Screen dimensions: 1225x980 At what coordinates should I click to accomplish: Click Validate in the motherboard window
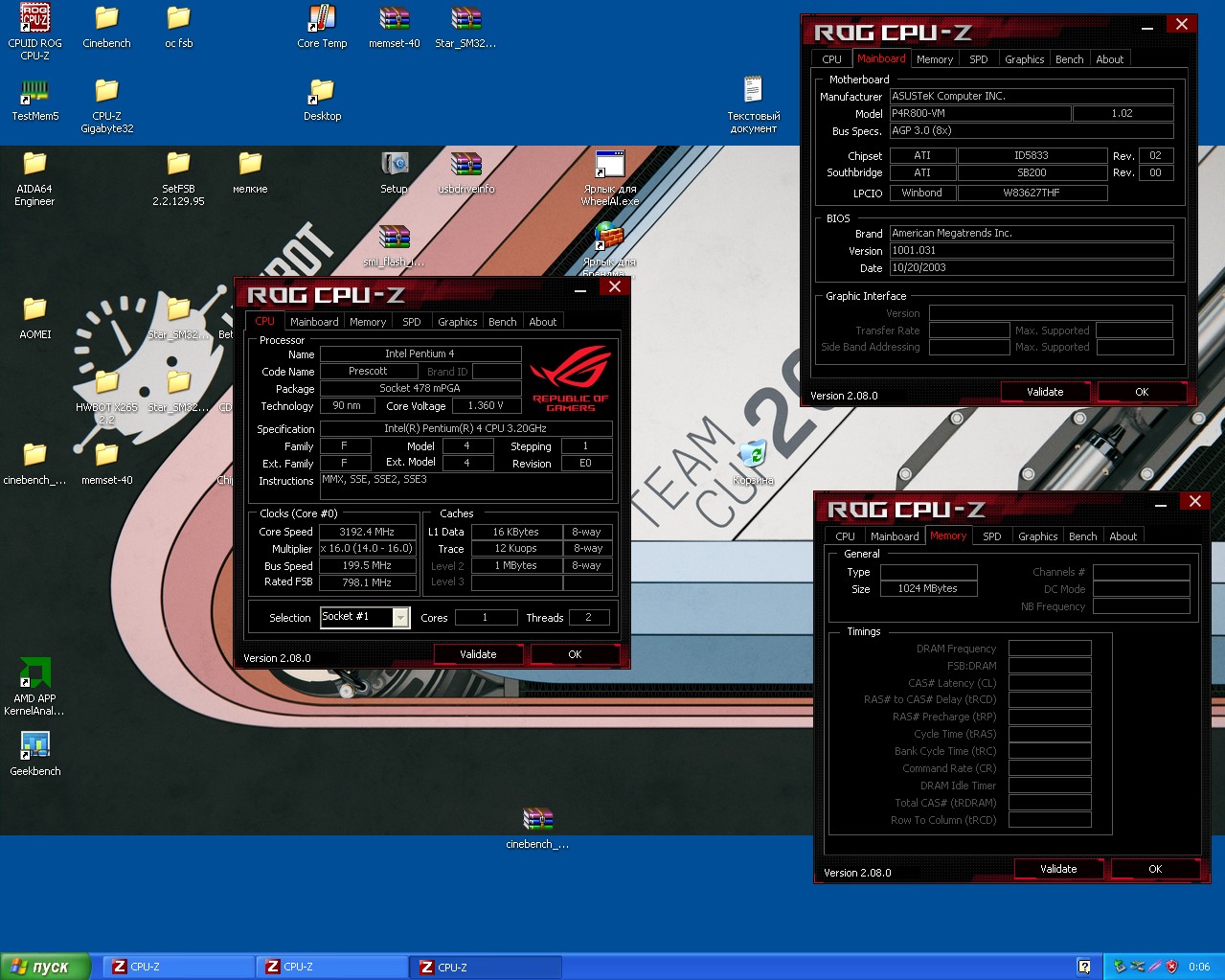pos(1045,392)
